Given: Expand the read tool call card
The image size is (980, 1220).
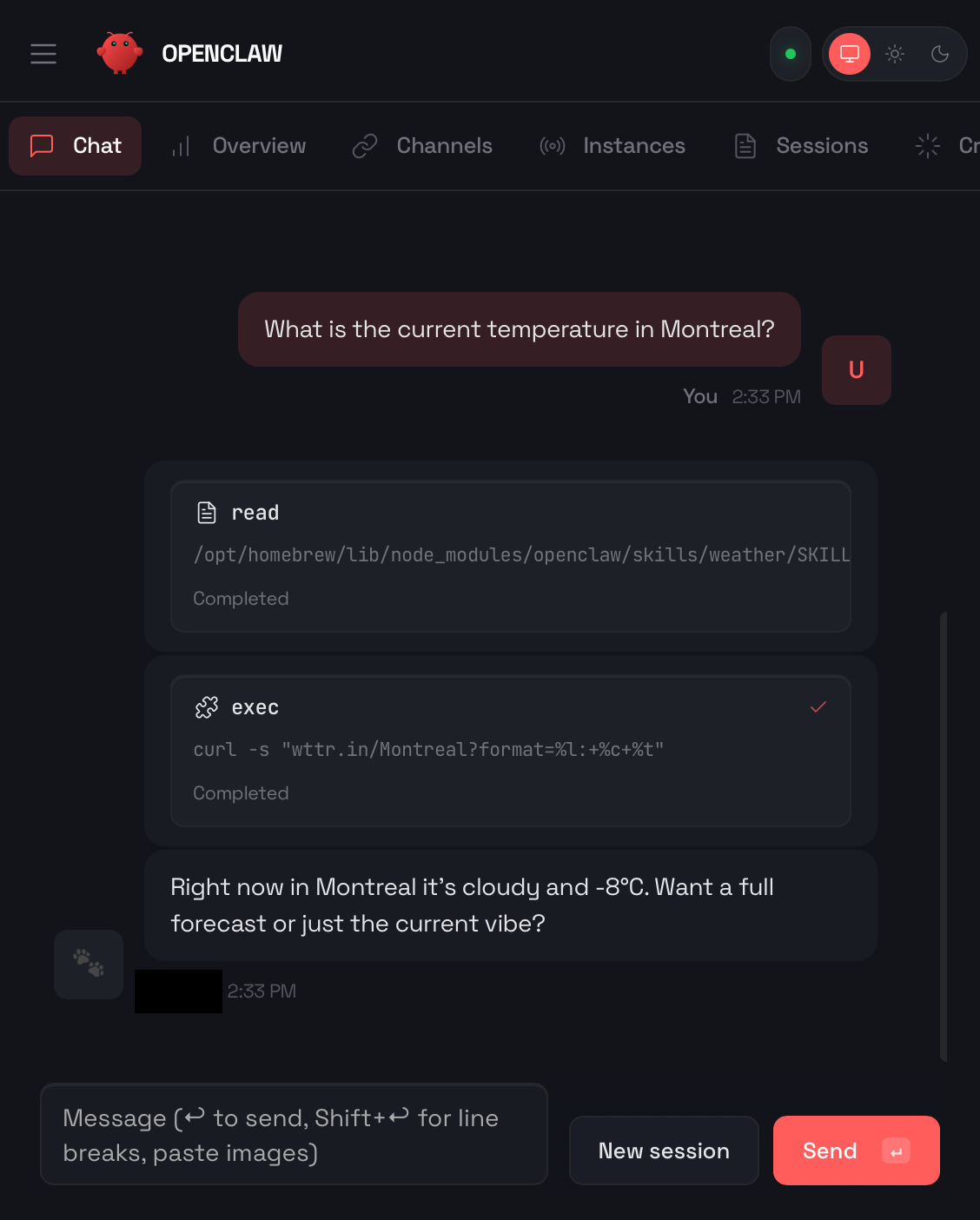Looking at the screenshot, I should 510,556.
